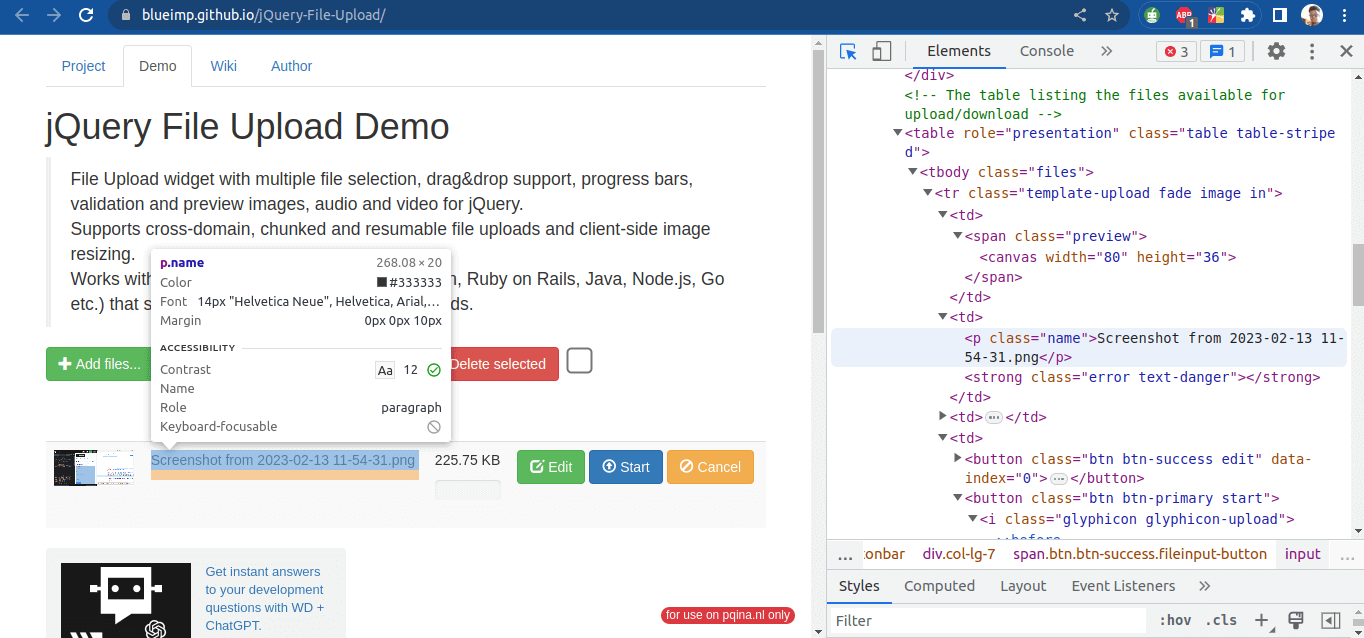
Task: Collapse the tbody.files tree node
Action: coord(912,172)
